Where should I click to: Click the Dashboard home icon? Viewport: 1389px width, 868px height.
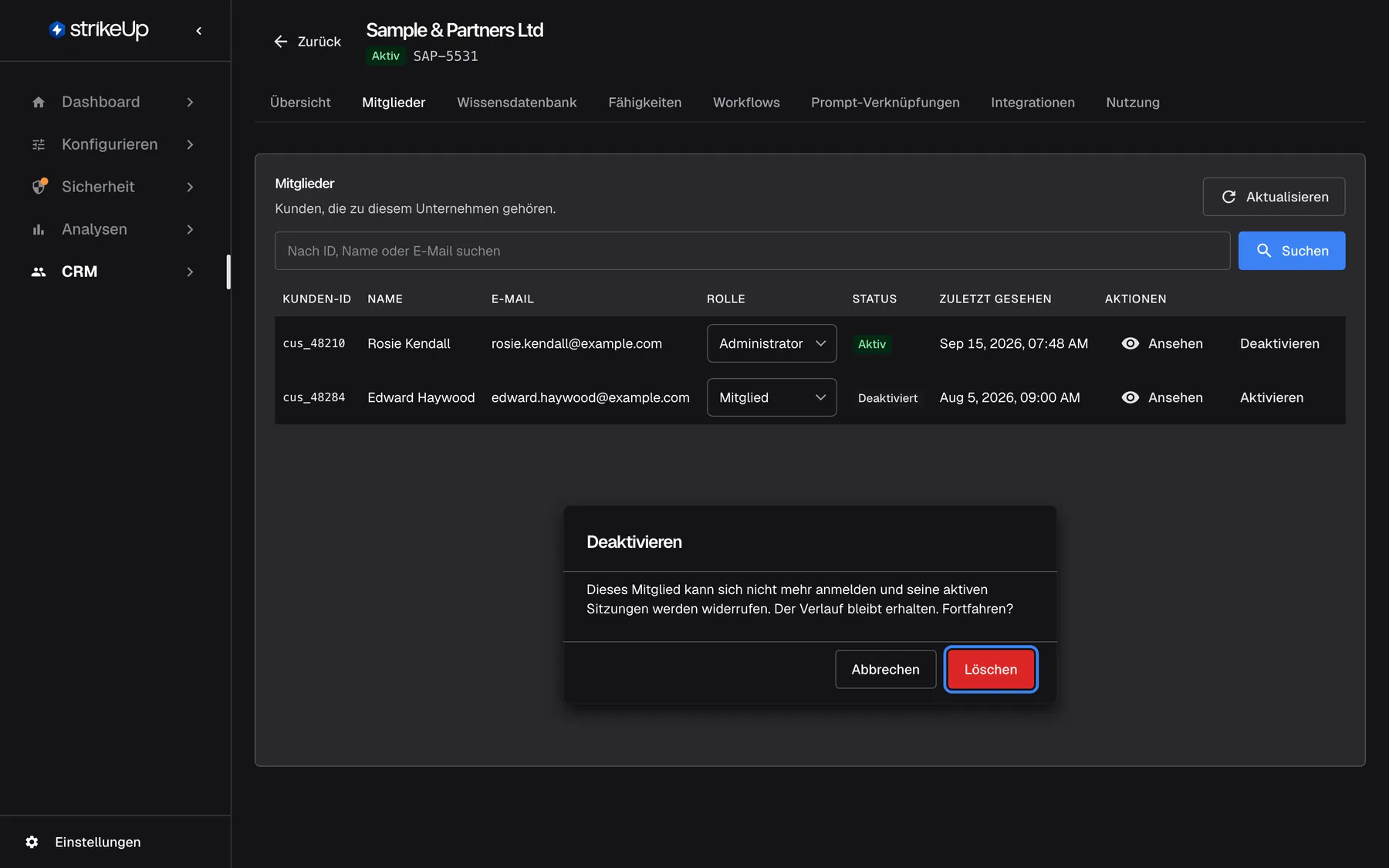pos(39,102)
